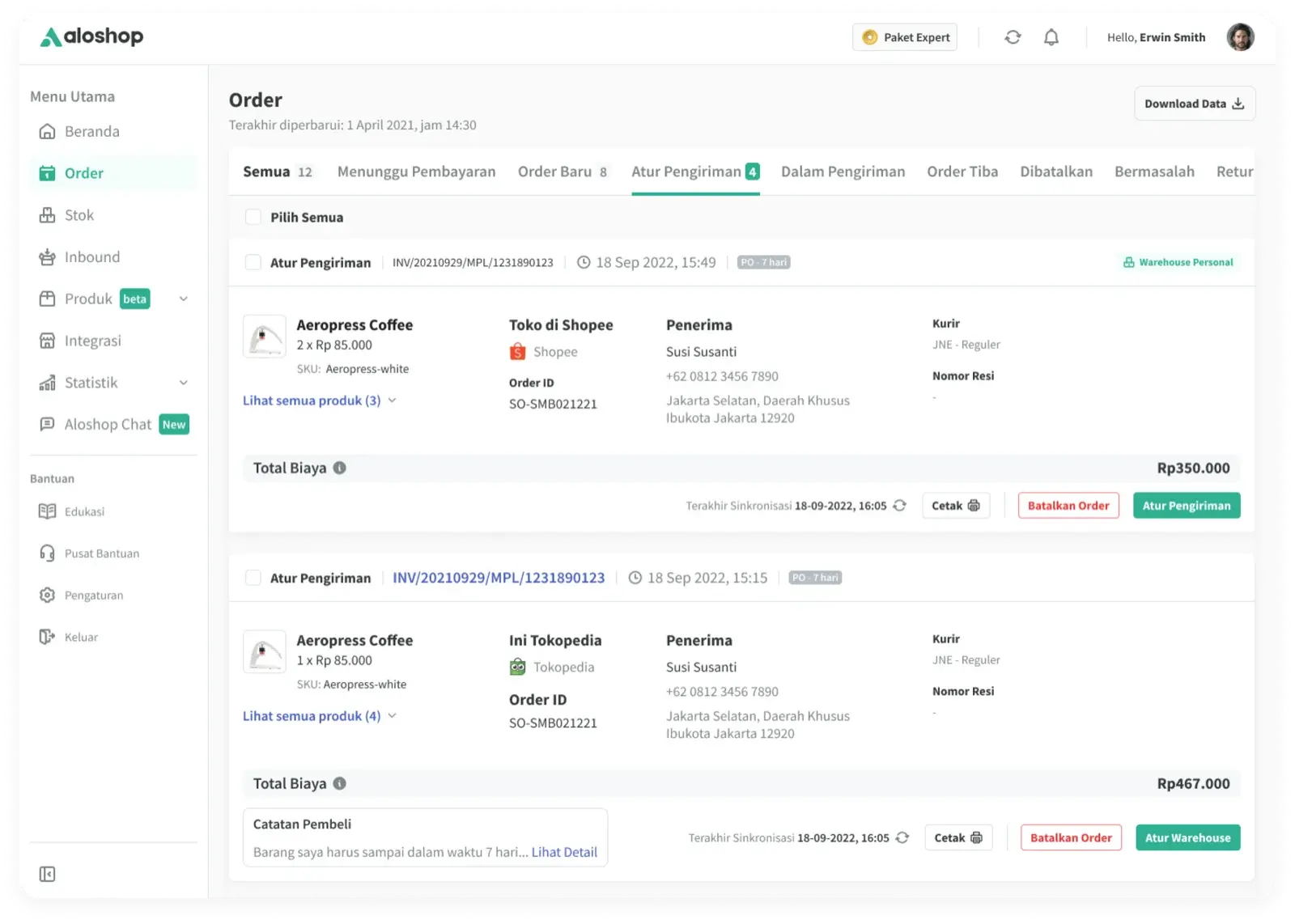This screenshot has height=924, width=1295.
Task: Click Cetak for the Tokopedia order
Action: [958, 837]
